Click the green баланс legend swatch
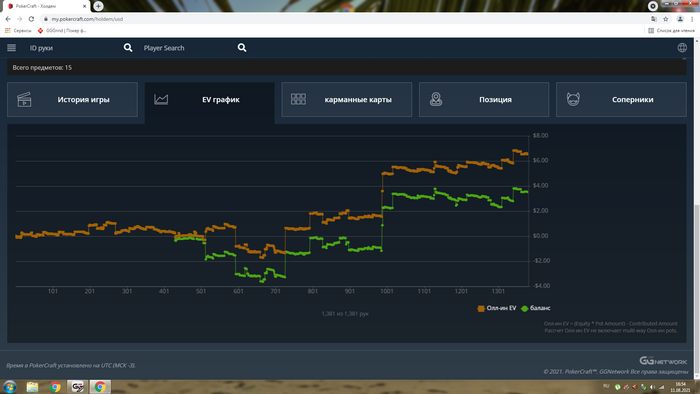The width and height of the screenshot is (700, 394). (x=525, y=308)
